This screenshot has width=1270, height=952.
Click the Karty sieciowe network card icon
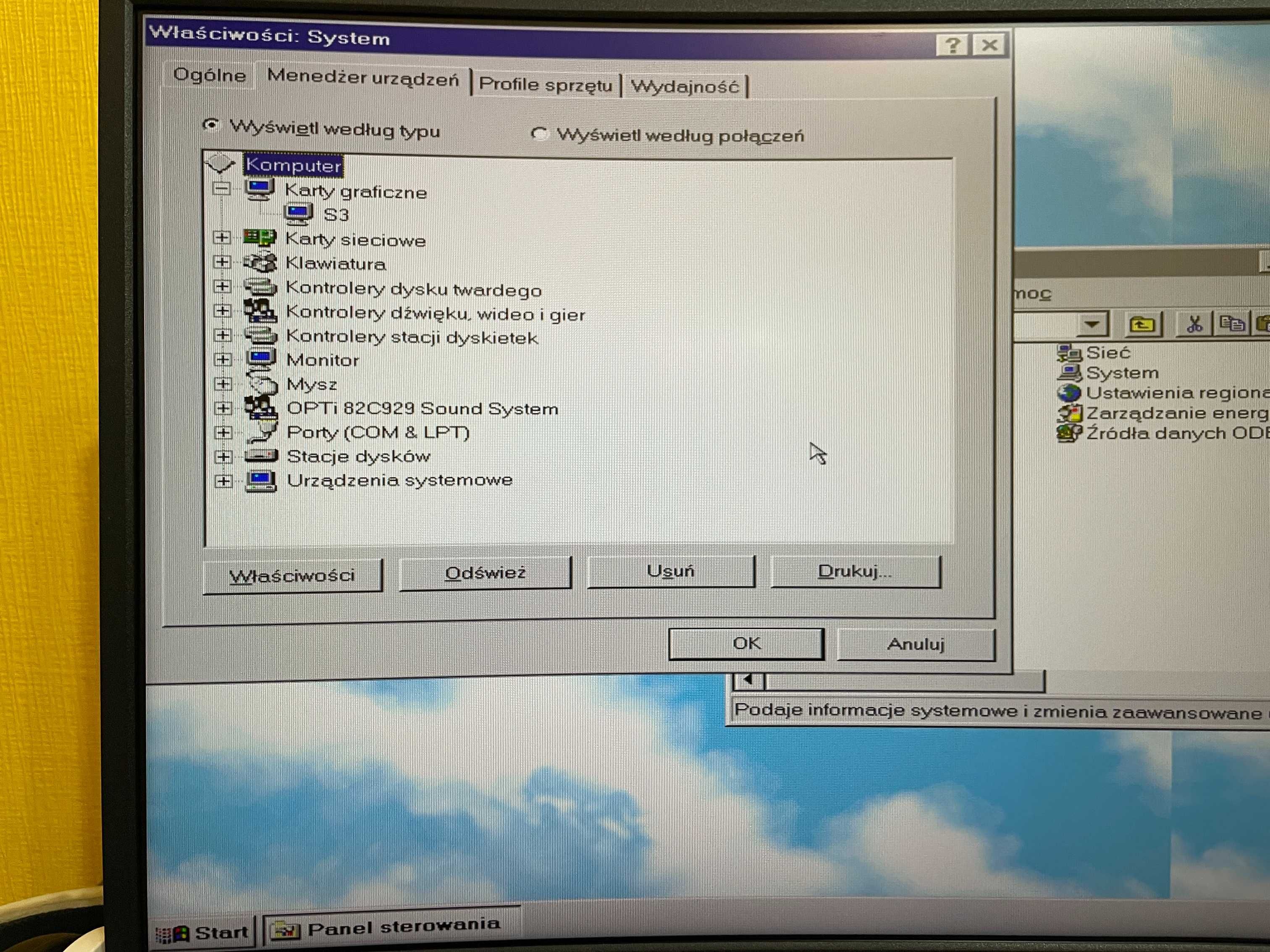[x=260, y=238]
